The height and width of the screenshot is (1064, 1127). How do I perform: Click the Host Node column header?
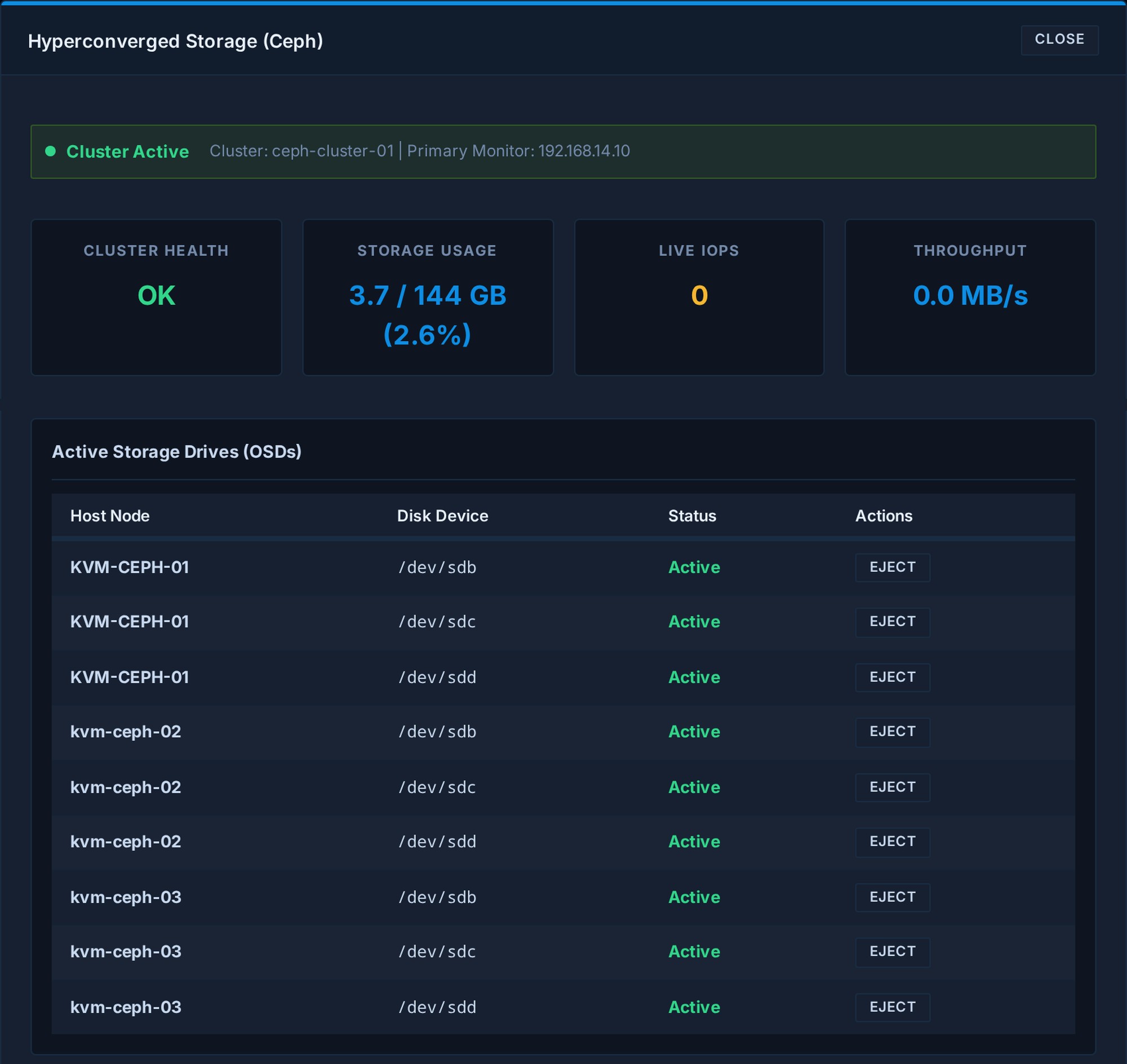[x=110, y=515]
